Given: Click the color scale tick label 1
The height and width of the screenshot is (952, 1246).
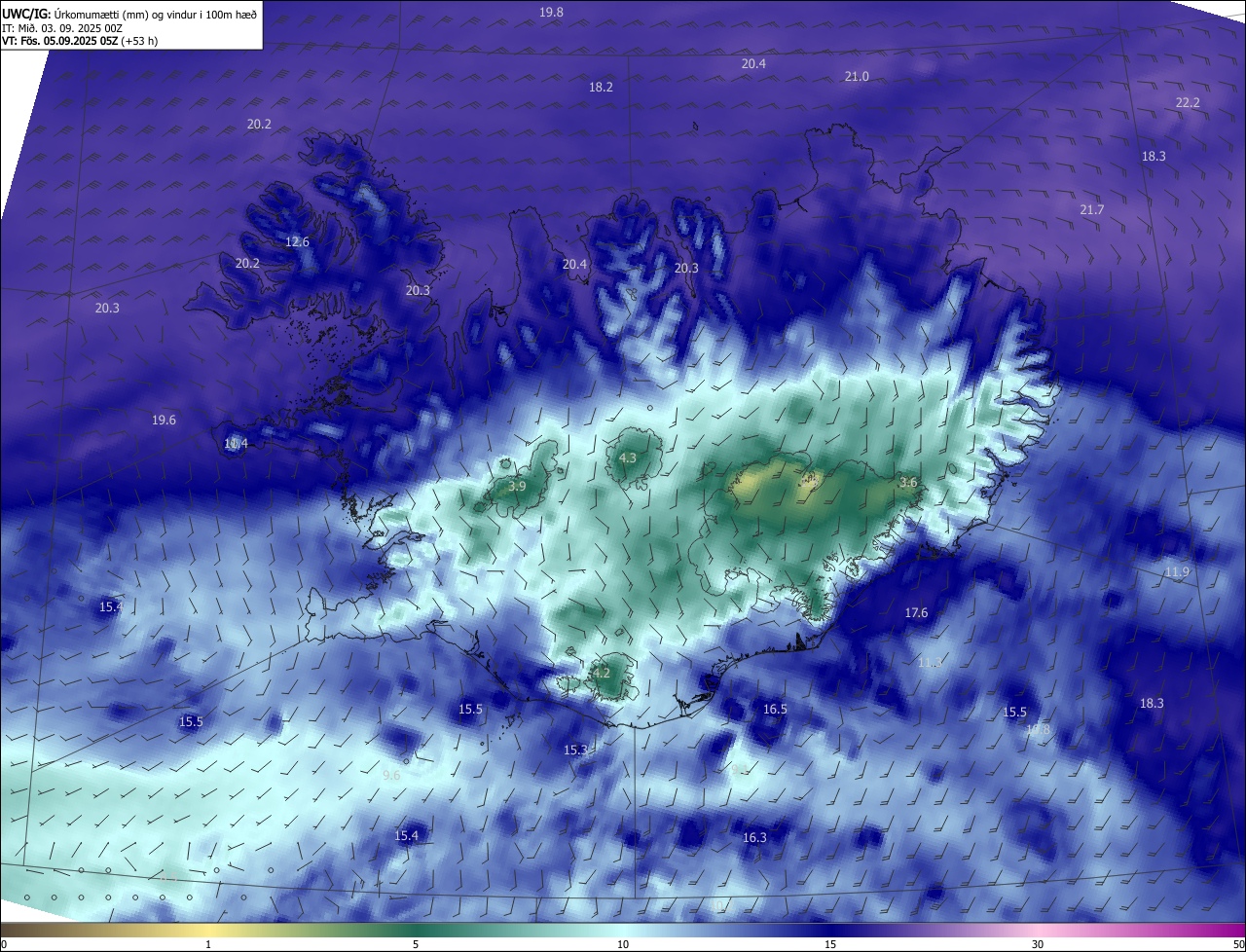Looking at the screenshot, I should 208,944.
